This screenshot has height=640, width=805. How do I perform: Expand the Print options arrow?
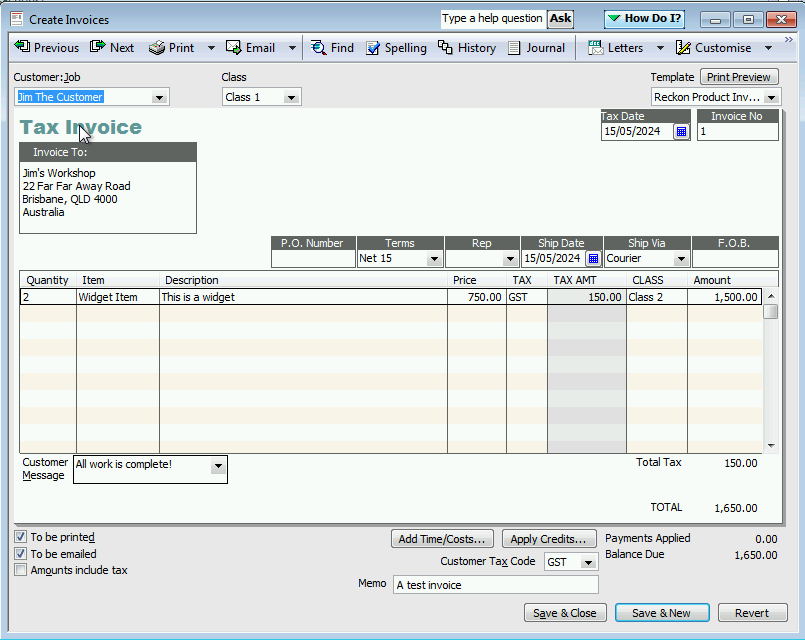pyautogui.click(x=211, y=48)
